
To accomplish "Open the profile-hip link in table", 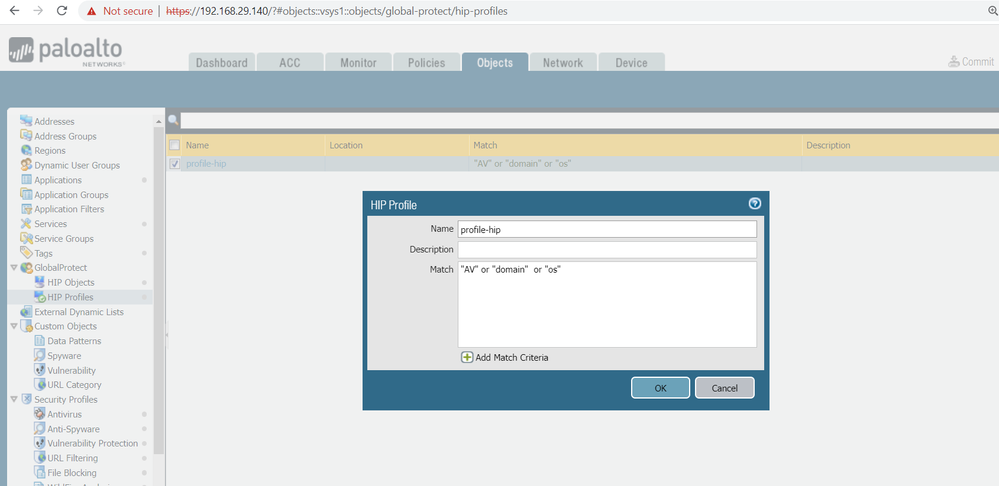I will click(206, 164).
